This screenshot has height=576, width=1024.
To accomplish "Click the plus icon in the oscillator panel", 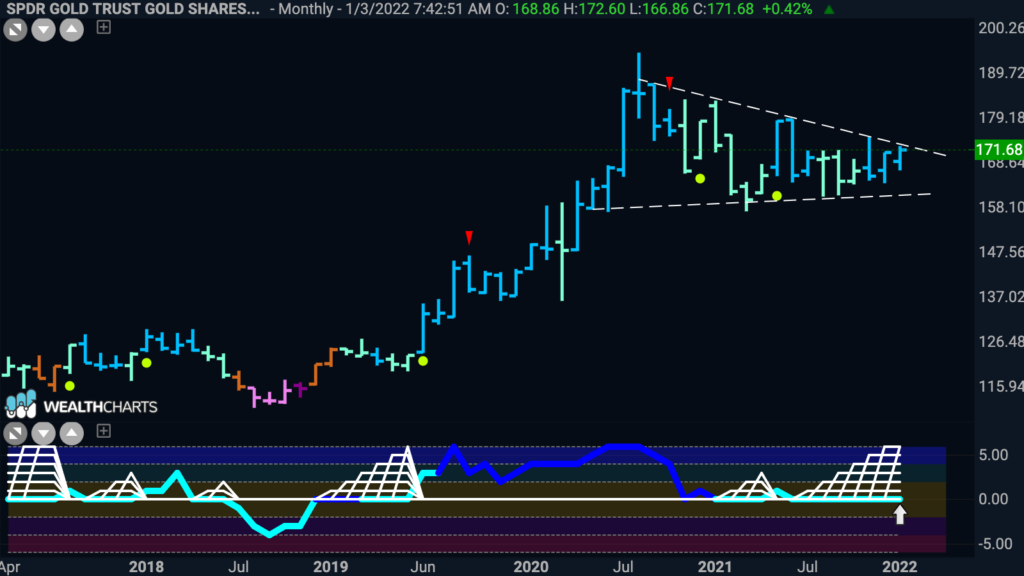I will (x=103, y=431).
